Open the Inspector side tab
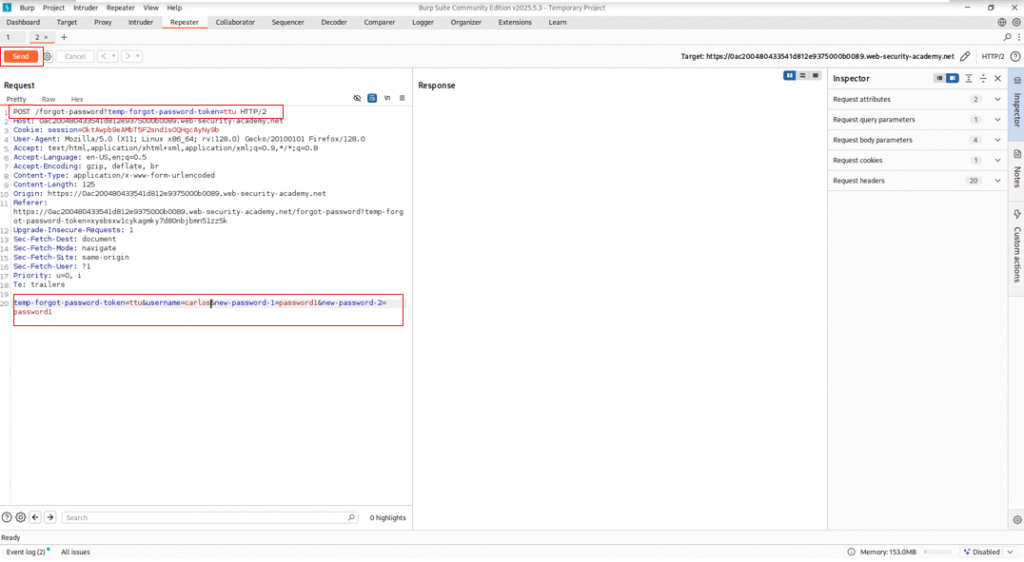The height and width of the screenshot is (562, 1024). pos(1016,103)
